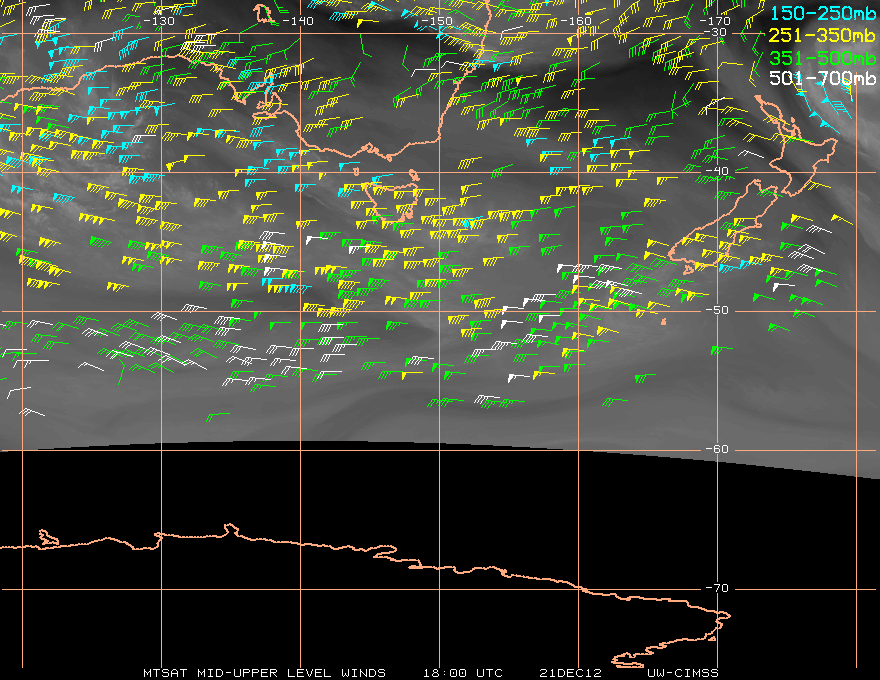The height and width of the screenshot is (680, 880).
Task: Click the MTSAT MID-UPPER LEVEL WINDS title
Action: click(264, 673)
